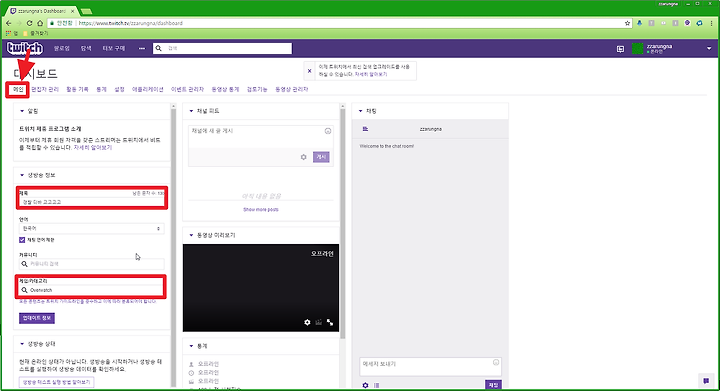Image resolution: width=720 pixels, height=391 pixels.
Task: Click the offline video preview thumbnail
Action: coord(261,288)
